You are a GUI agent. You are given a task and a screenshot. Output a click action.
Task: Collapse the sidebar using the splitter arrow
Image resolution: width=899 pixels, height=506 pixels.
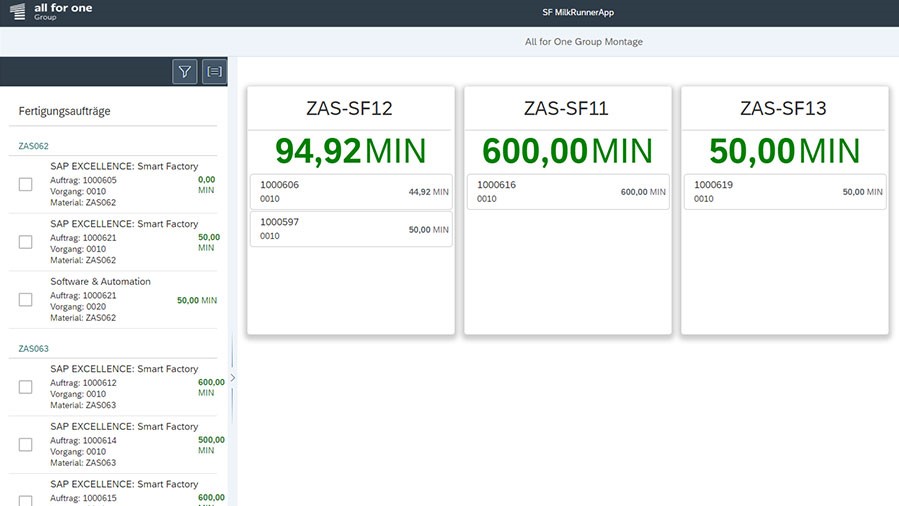tap(232, 378)
